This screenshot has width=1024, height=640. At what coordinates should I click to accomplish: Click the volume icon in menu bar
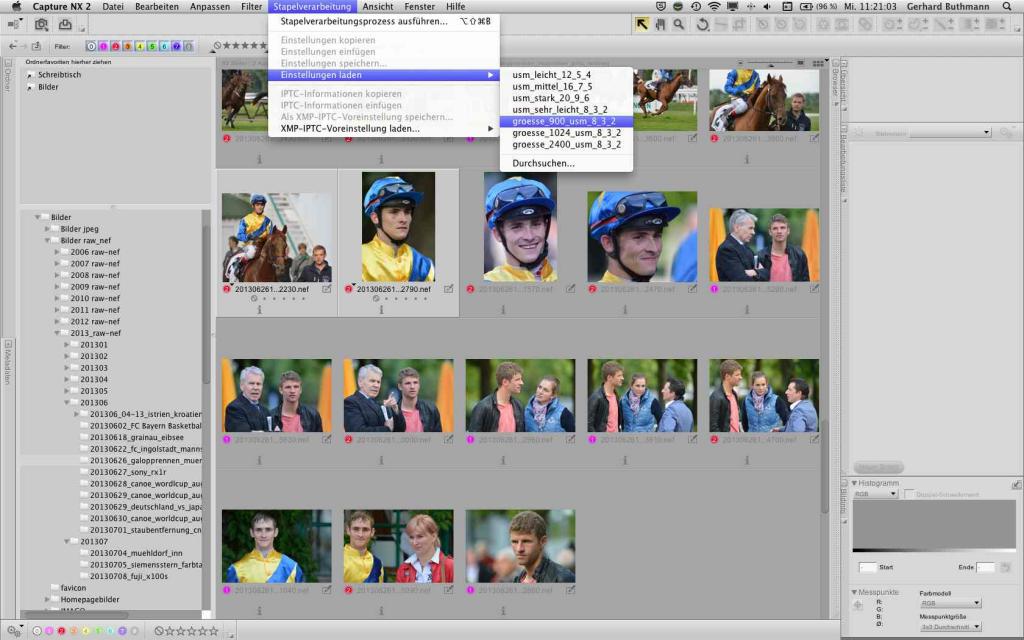click(767, 7)
